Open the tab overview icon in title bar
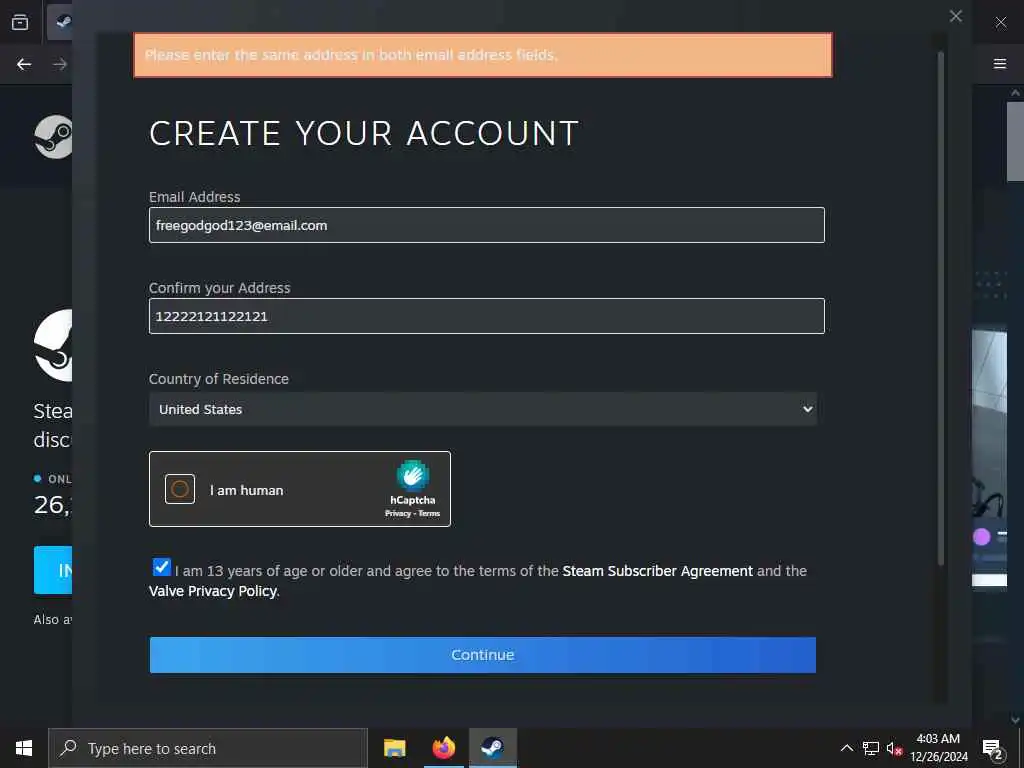The height and width of the screenshot is (768, 1024). pos(20,22)
